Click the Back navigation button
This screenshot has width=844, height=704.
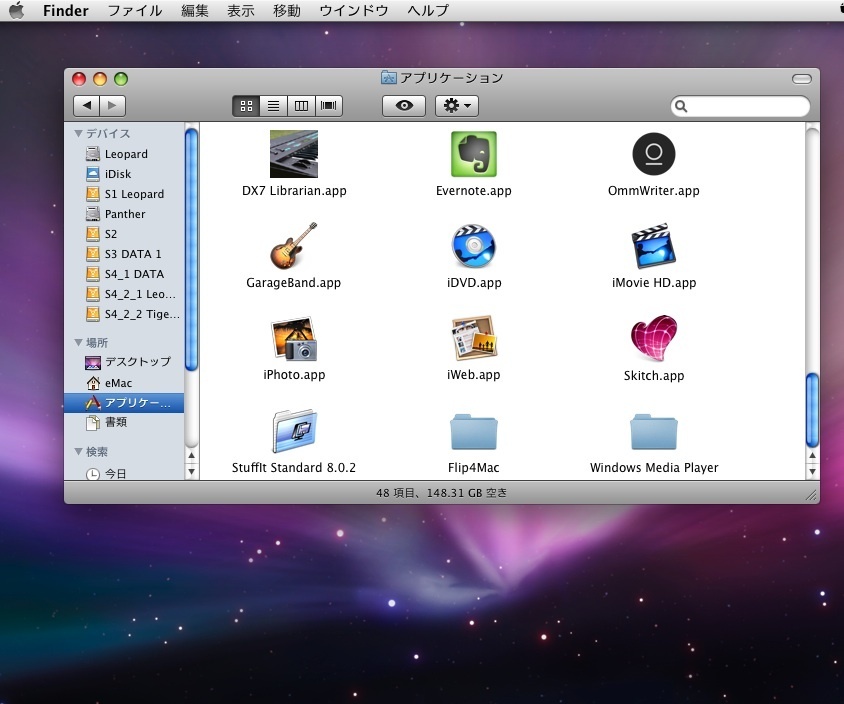pyautogui.click(x=87, y=106)
